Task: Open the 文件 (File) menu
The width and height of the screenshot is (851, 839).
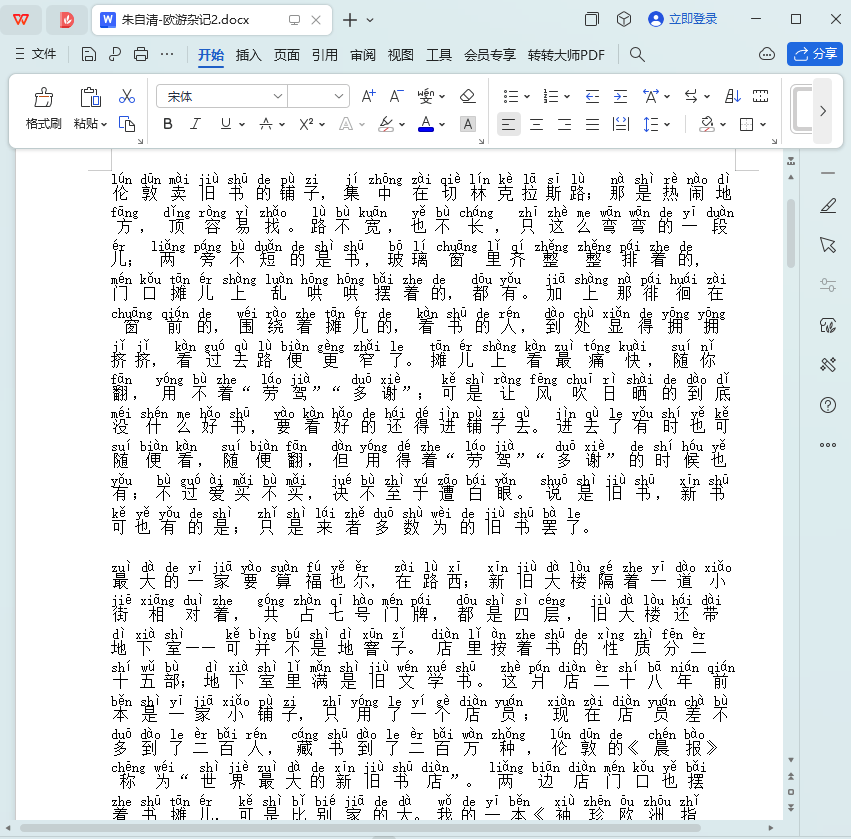Action: click(36, 54)
